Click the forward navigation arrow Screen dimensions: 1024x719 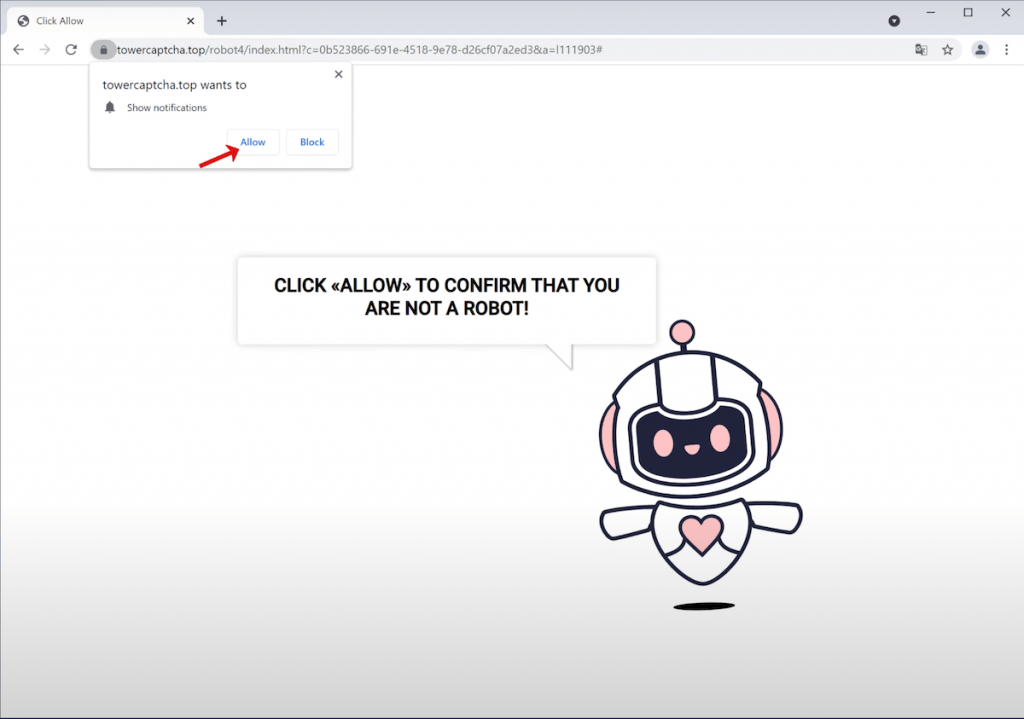(44, 48)
